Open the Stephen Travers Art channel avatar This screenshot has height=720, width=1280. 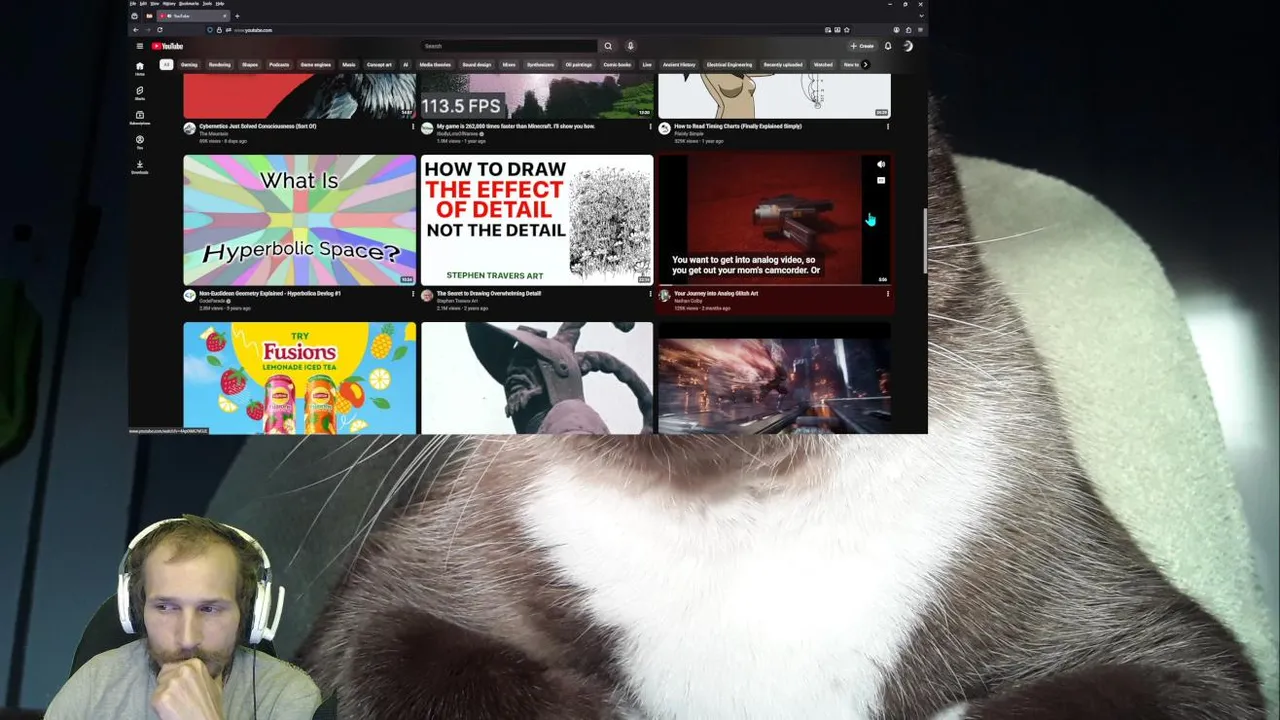(x=427, y=296)
